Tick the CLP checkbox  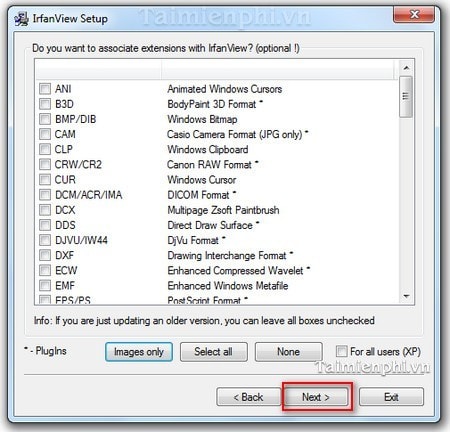pyautogui.click(x=45, y=149)
